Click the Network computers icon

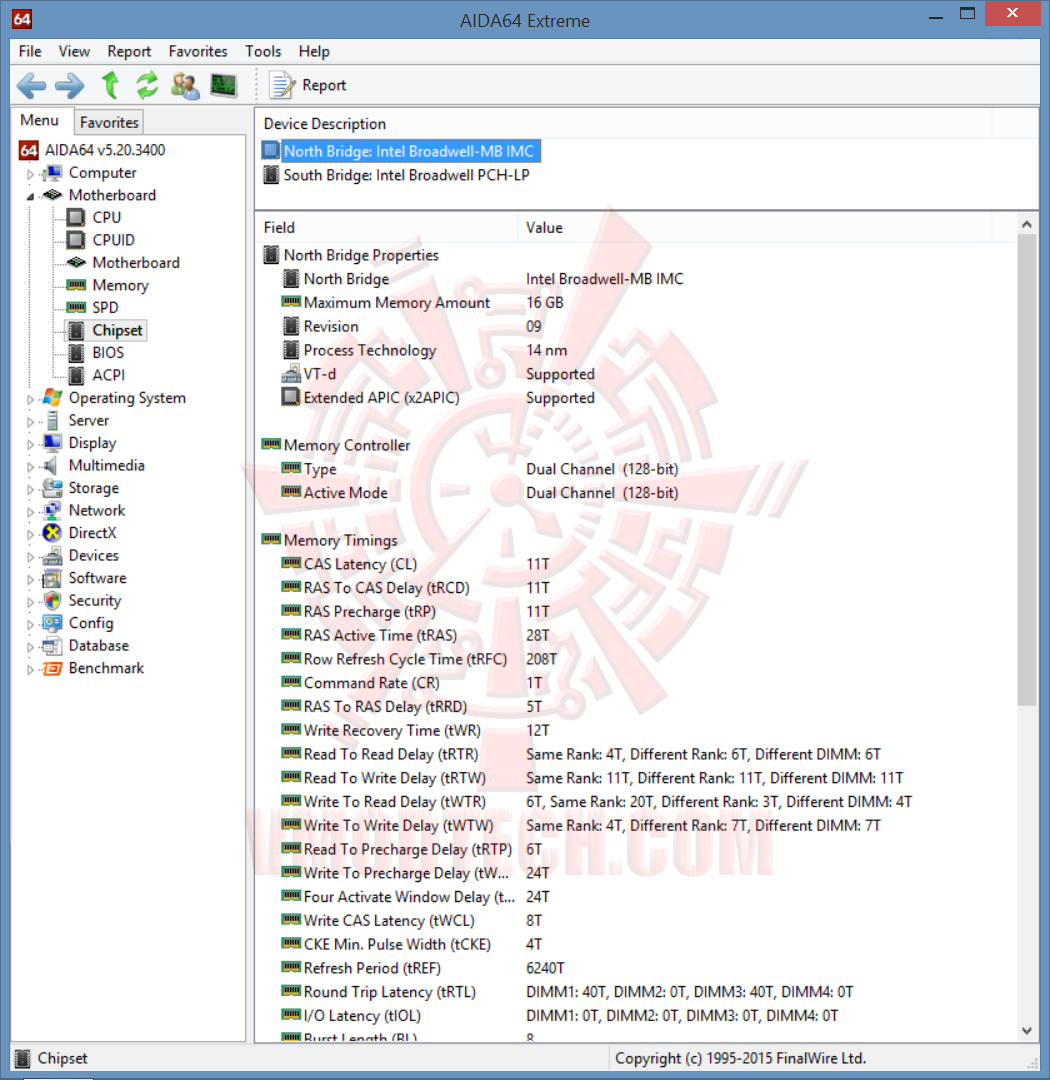pos(52,510)
